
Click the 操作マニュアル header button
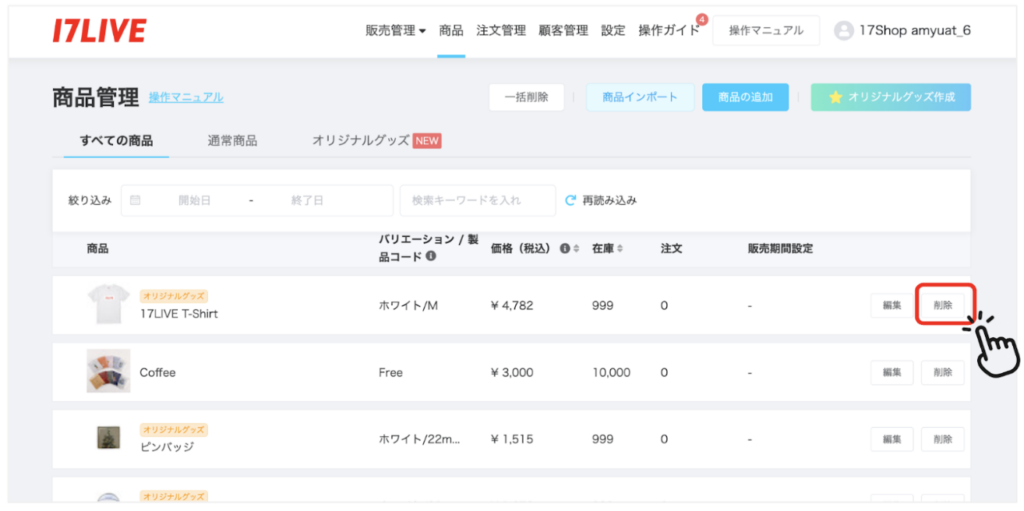(766, 31)
